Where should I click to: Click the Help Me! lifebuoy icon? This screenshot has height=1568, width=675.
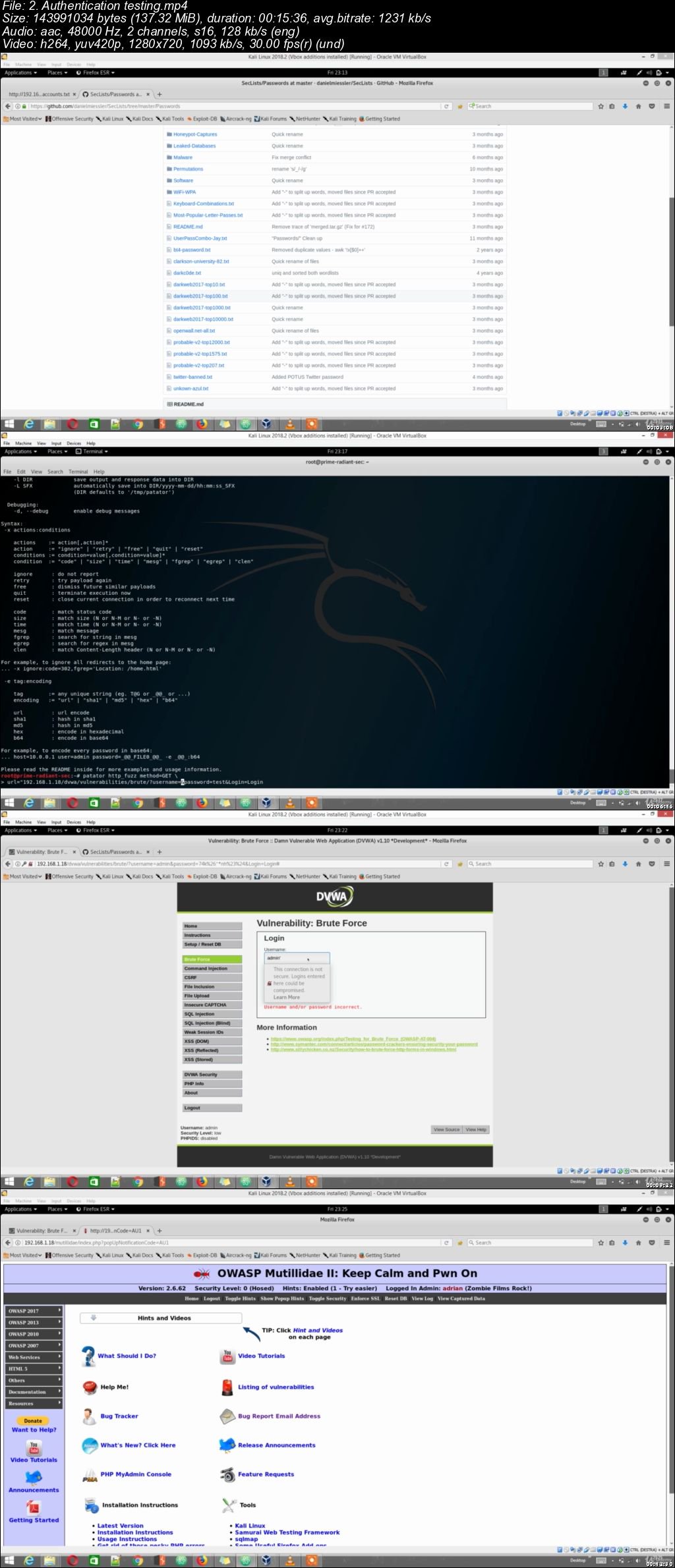coord(90,1387)
